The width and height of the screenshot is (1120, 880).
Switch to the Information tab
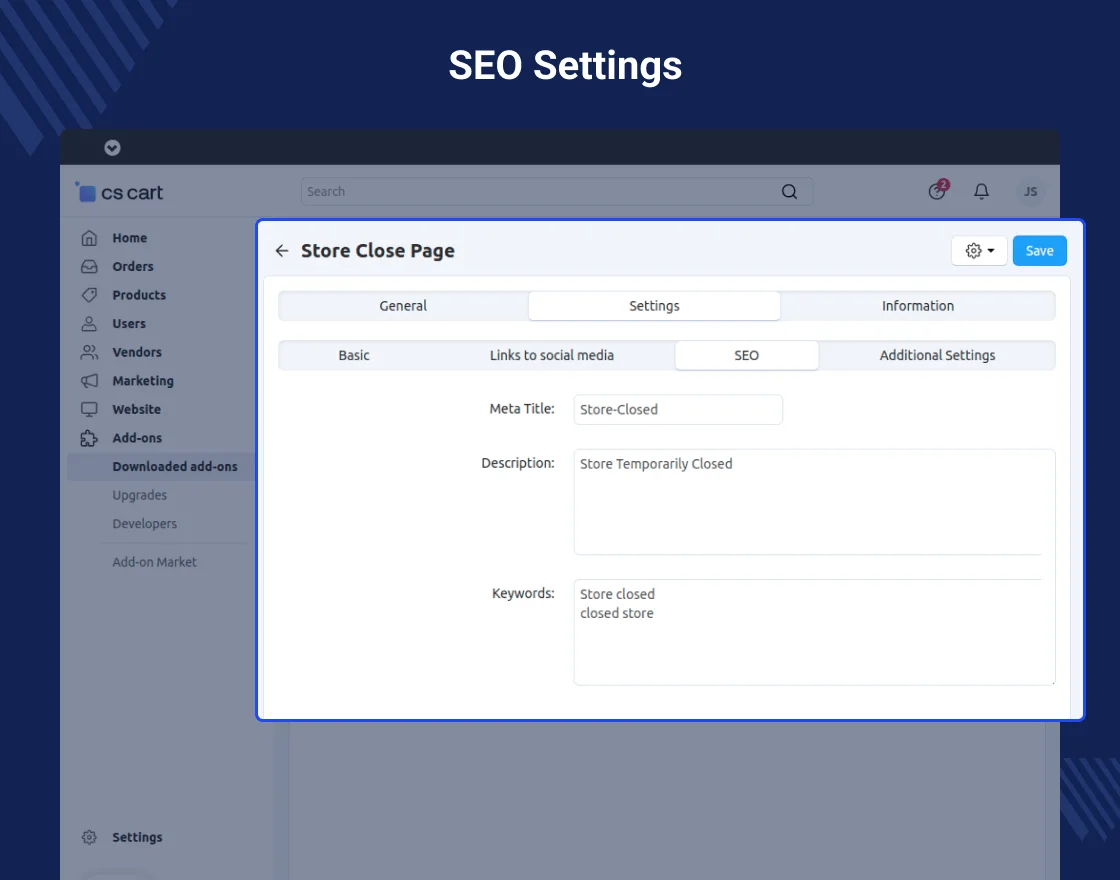(x=917, y=306)
